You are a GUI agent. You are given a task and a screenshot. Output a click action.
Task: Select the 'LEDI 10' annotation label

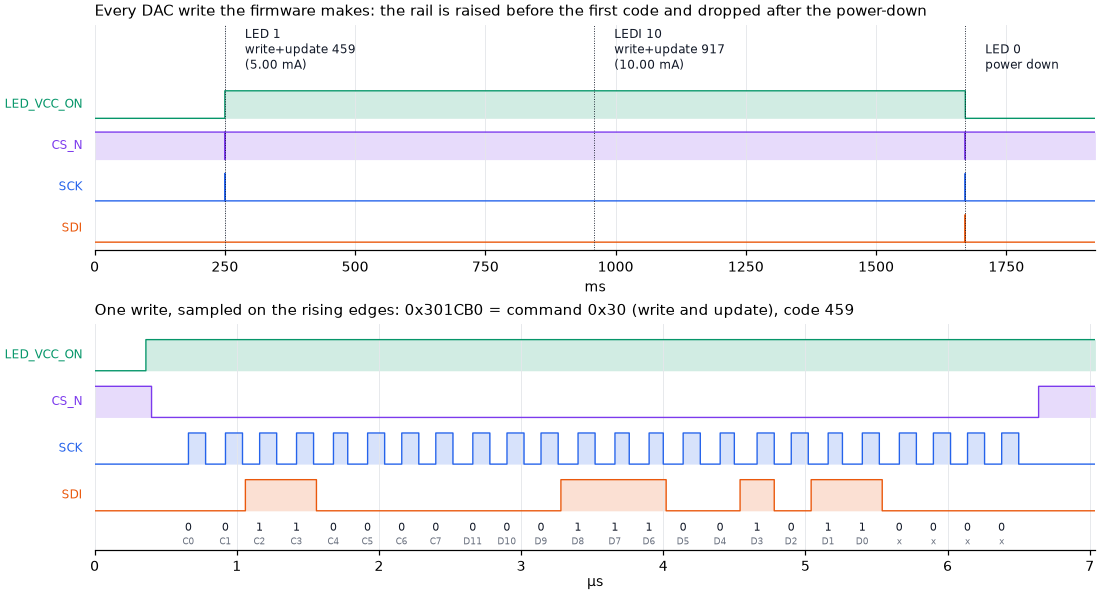[x=638, y=34]
